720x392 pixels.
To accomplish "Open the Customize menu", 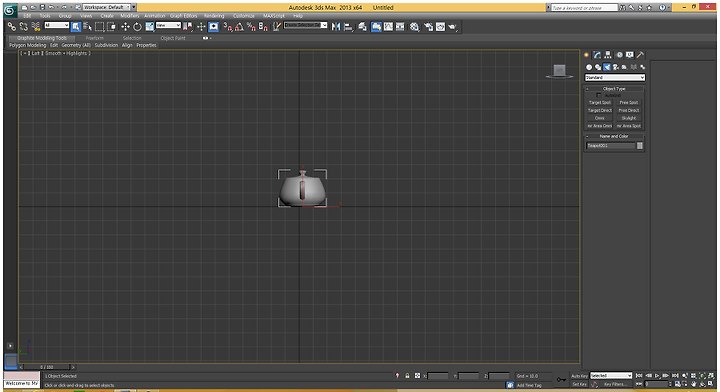I will point(243,16).
